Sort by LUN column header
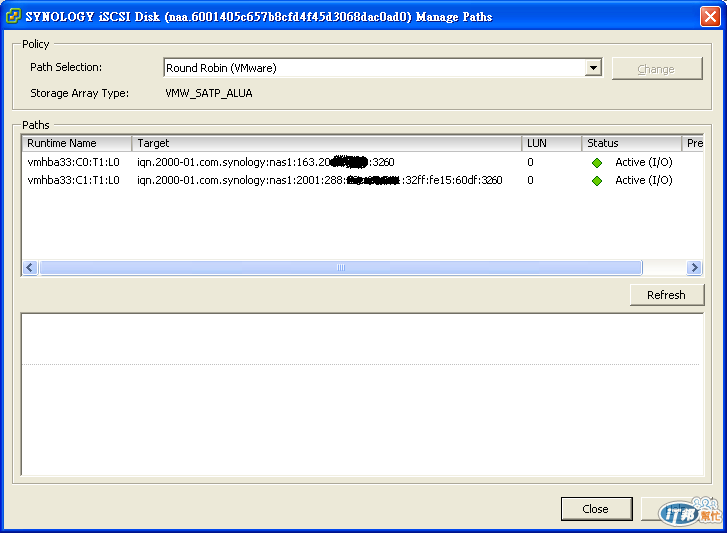Screen dimensions: 727x533 (x=551, y=143)
